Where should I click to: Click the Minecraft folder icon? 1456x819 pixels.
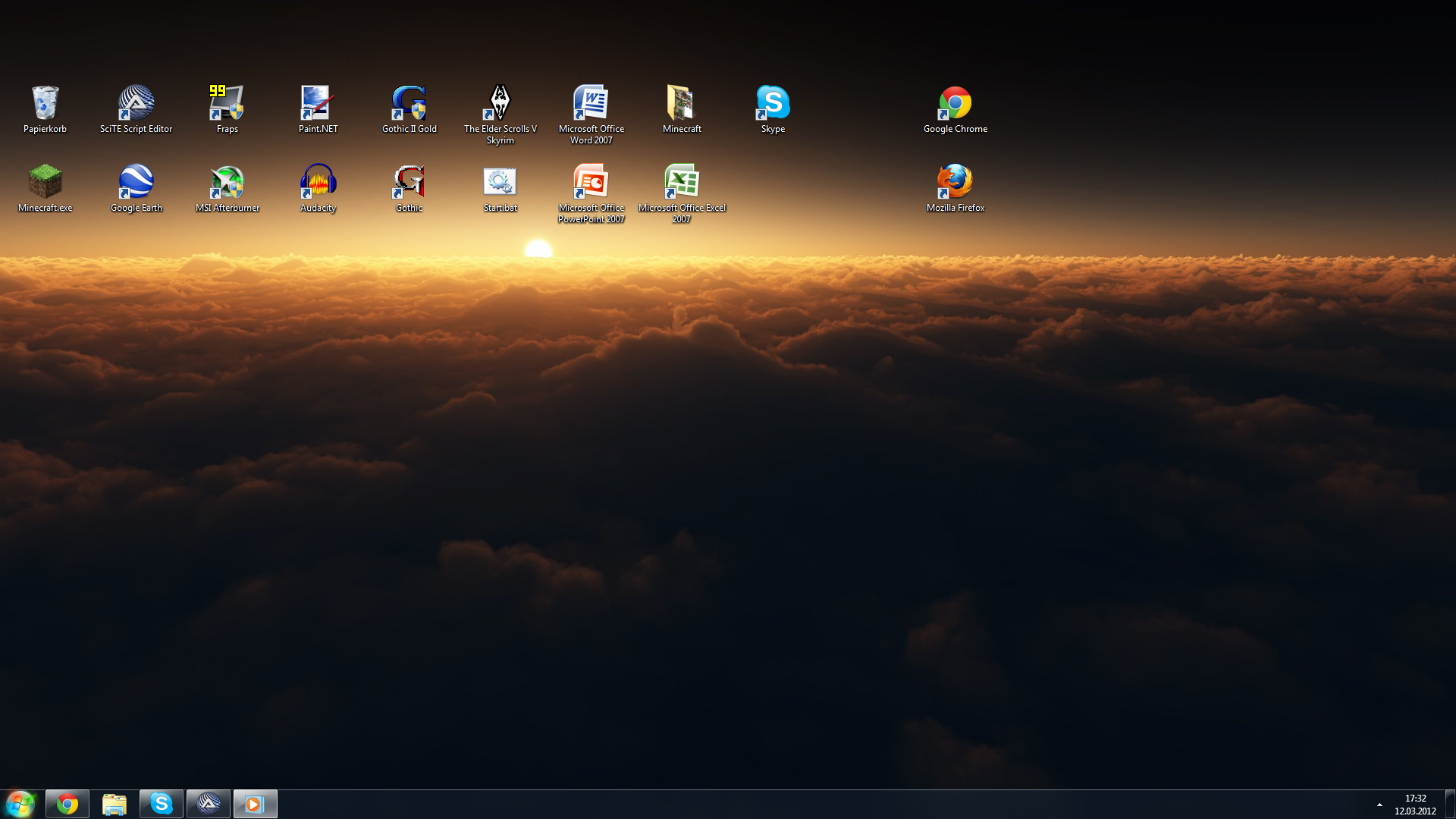pyautogui.click(x=681, y=104)
